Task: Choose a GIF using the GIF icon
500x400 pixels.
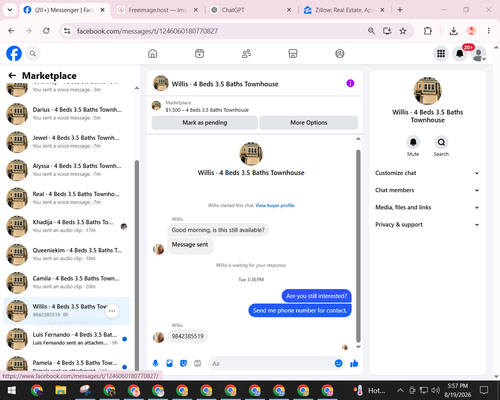Action: (x=198, y=363)
